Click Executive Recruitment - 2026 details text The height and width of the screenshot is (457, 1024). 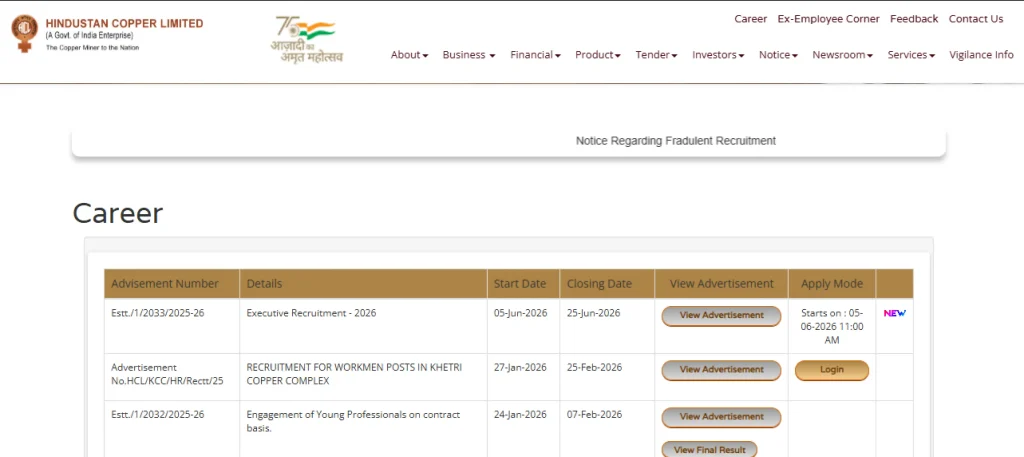click(x=312, y=313)
